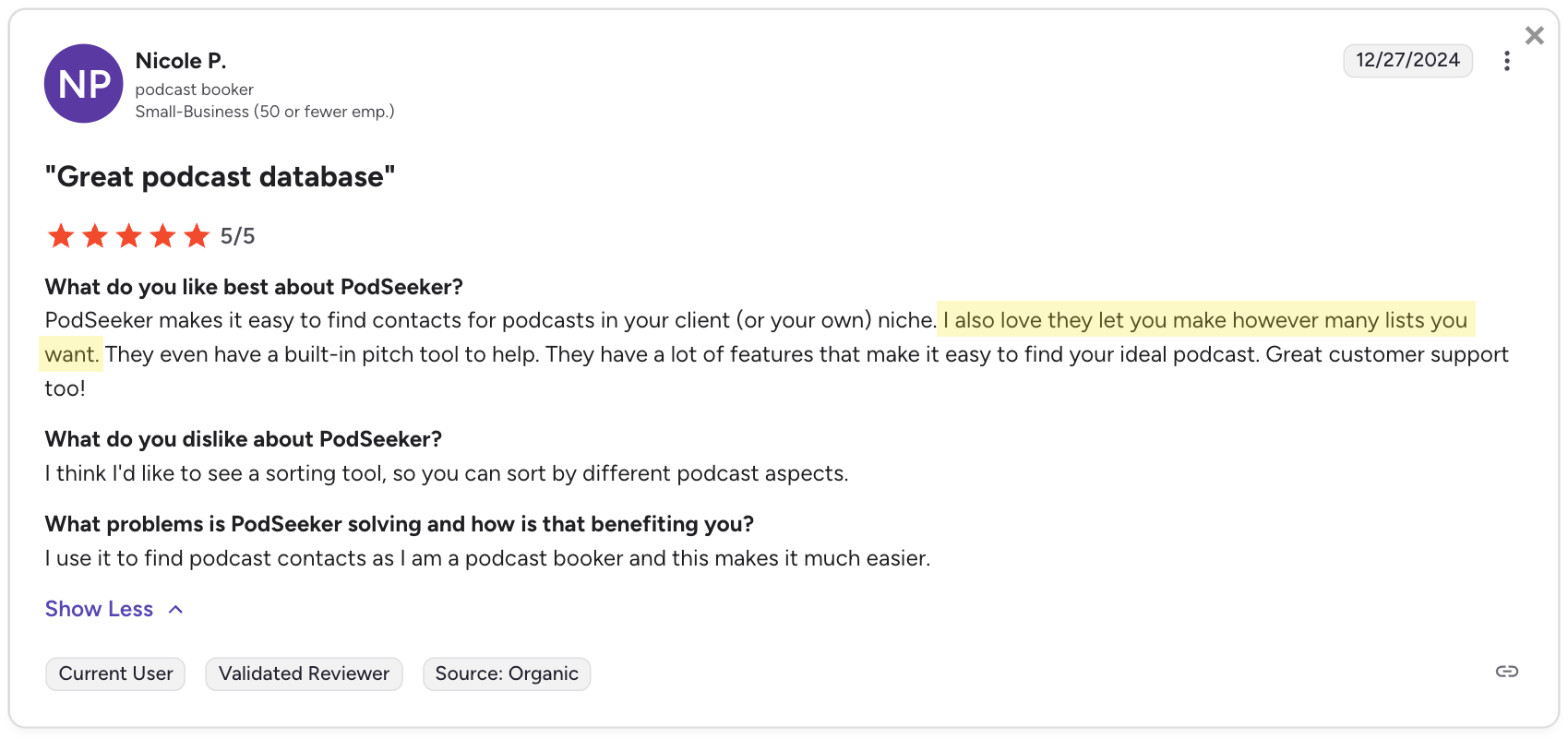The image size is (1568, 739).
Task: Click the fourth rating star
Action: 162,236
